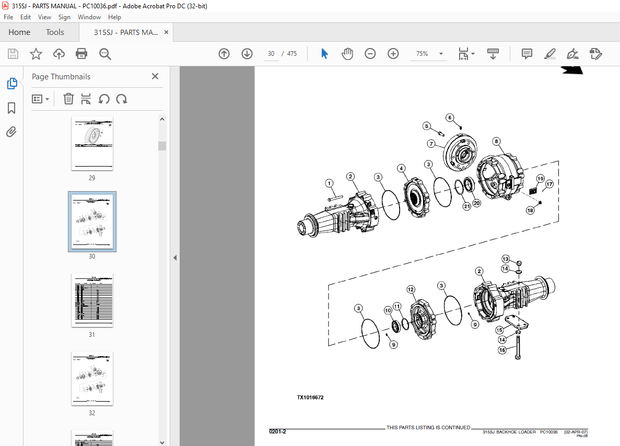The height and width of the screenshot is (446, 620).
Task: Click the page number field showing 30
Action: tap(271, 54)
